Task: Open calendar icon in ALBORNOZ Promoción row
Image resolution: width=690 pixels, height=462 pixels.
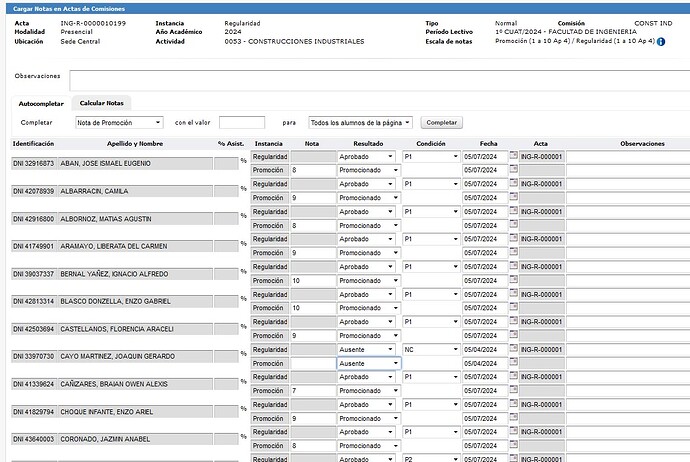Action: coord(514,224)
